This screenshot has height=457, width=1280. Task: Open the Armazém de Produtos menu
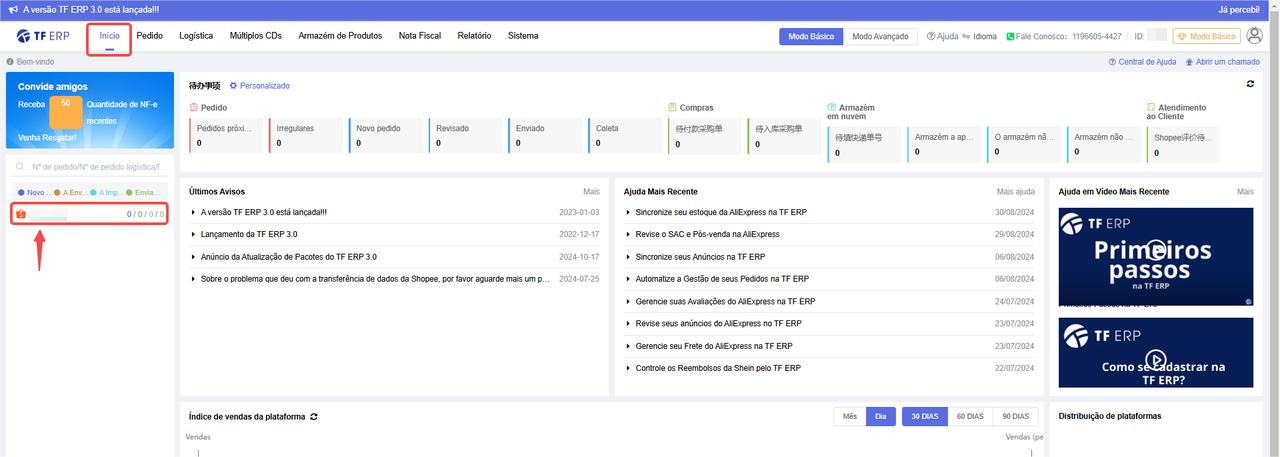point(340,36)
